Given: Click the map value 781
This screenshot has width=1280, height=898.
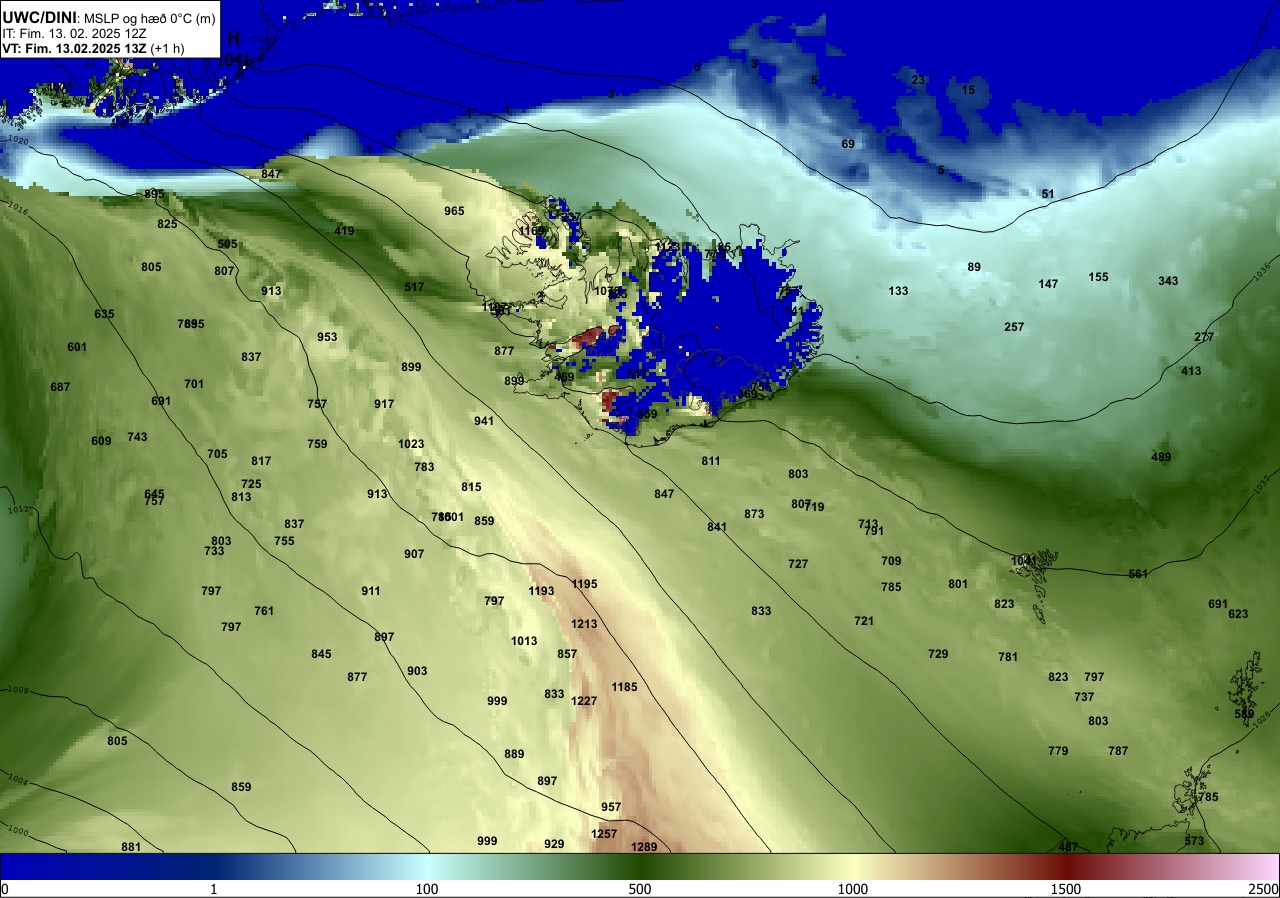Looking at the screenshot, I should click(1008, 657).
